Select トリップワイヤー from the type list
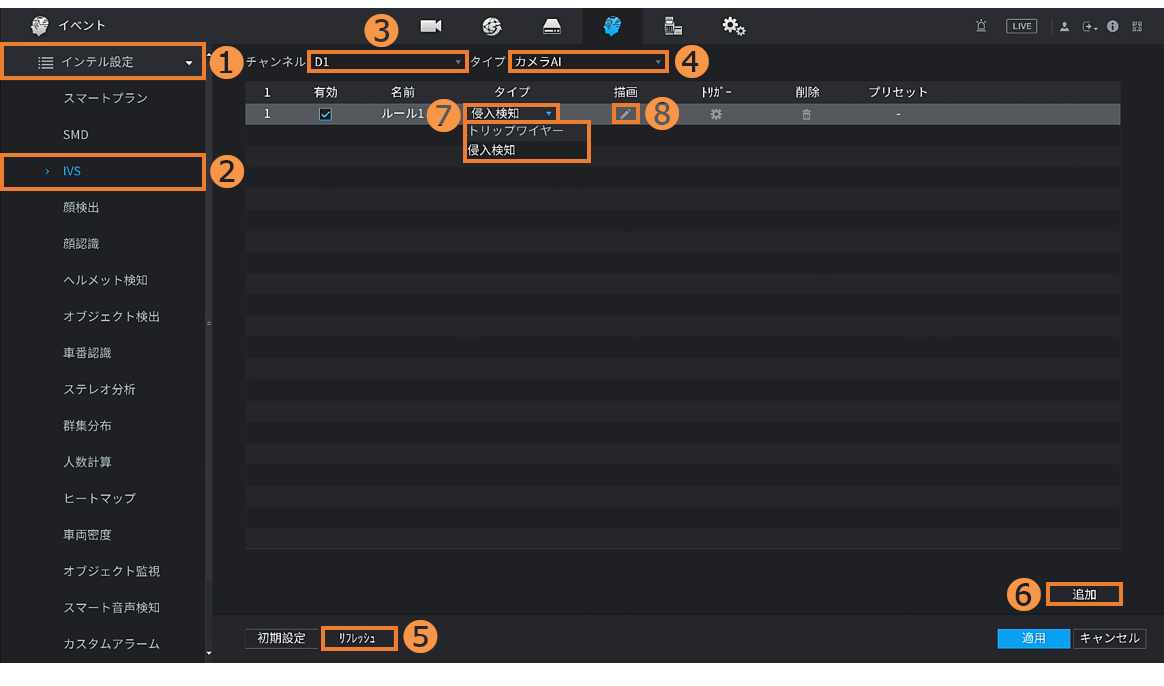Viewport: 1164px width, 686px height. 516,131
